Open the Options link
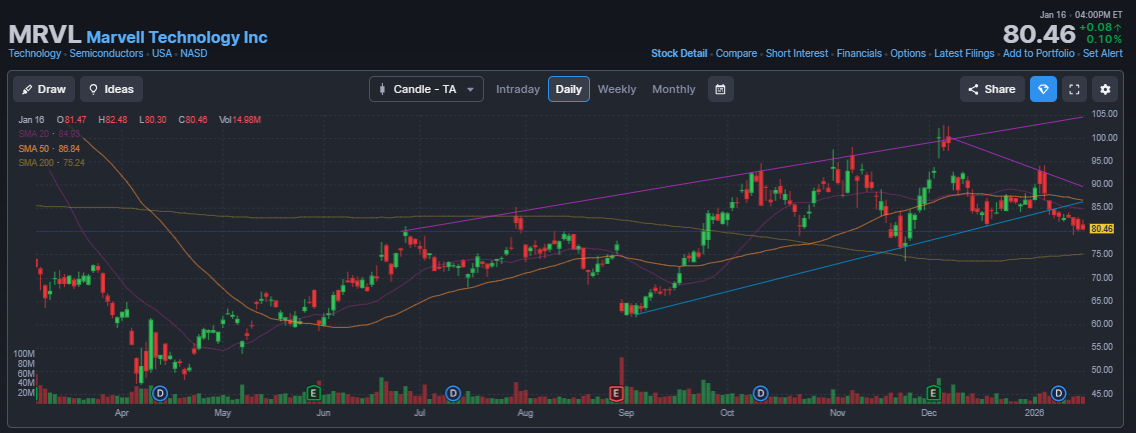Viewport: 1136px width, 433px height. 908,54
